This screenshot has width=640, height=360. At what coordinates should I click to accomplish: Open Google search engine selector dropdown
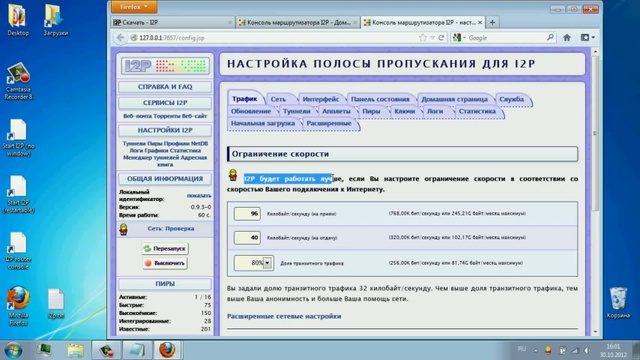click(x=459, y=38)
